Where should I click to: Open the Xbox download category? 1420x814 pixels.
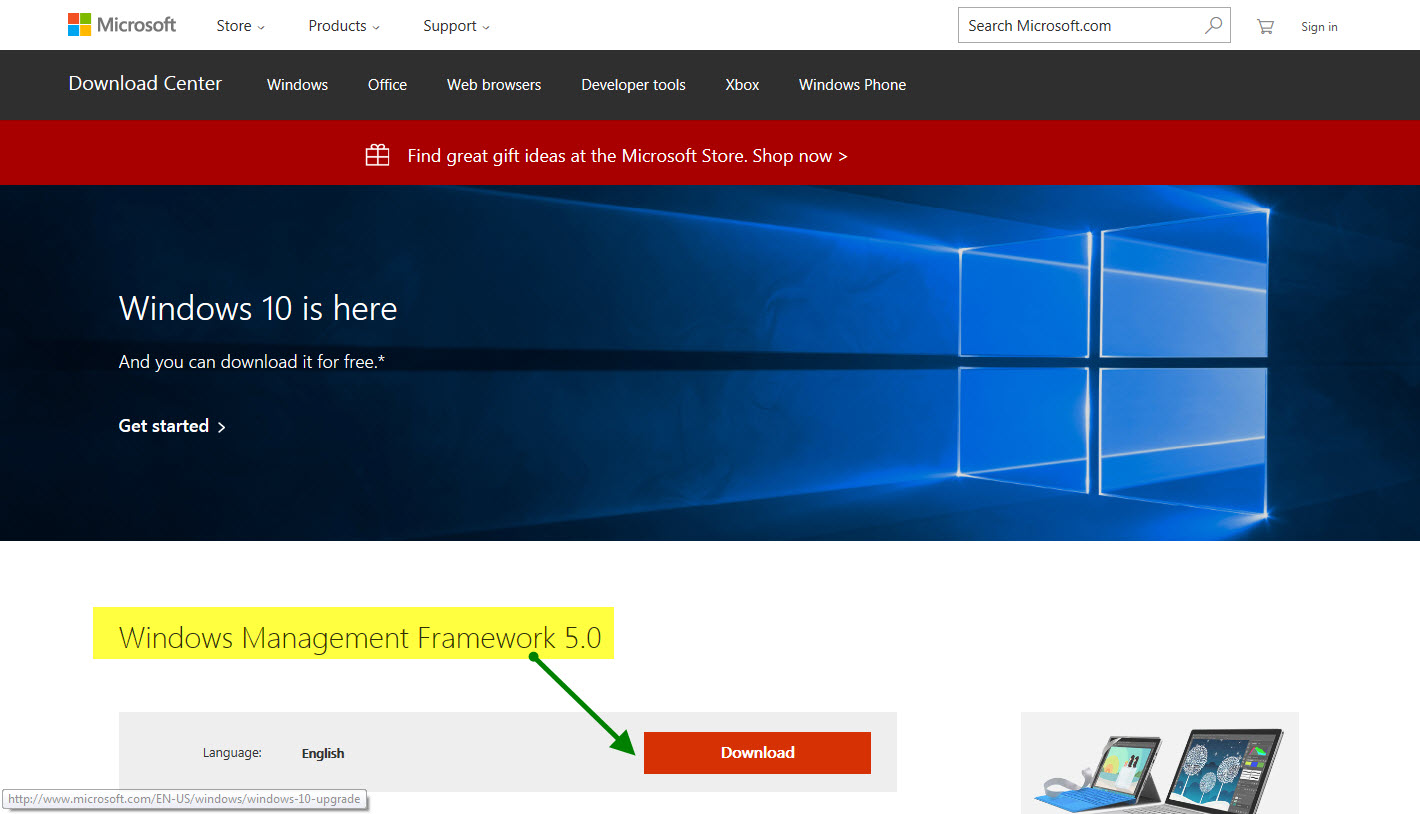coord(742,85)
